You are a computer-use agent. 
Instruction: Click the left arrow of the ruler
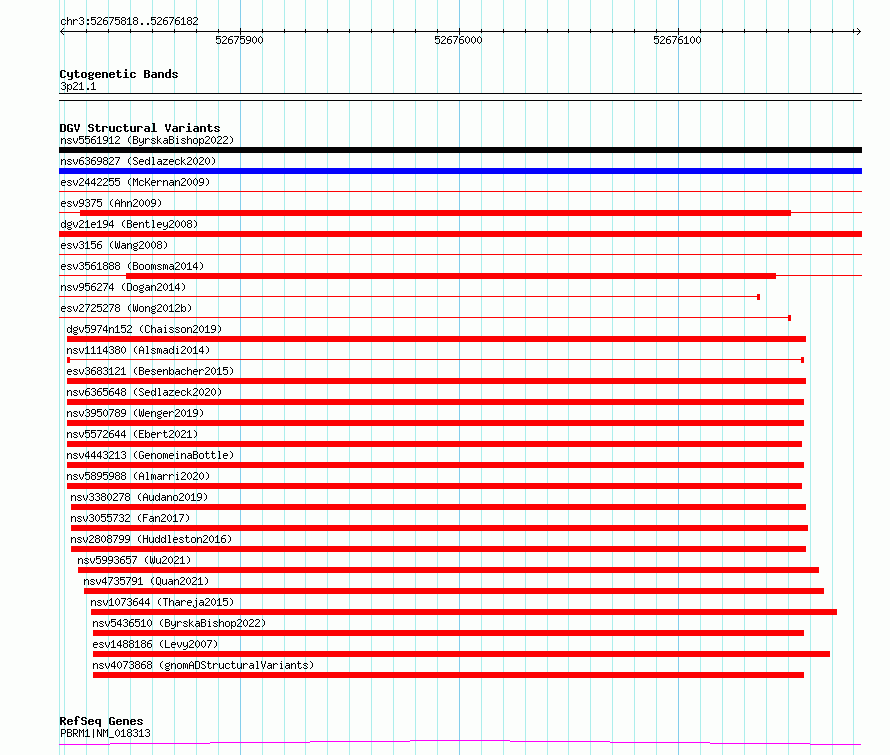click(x=62, y=32)
